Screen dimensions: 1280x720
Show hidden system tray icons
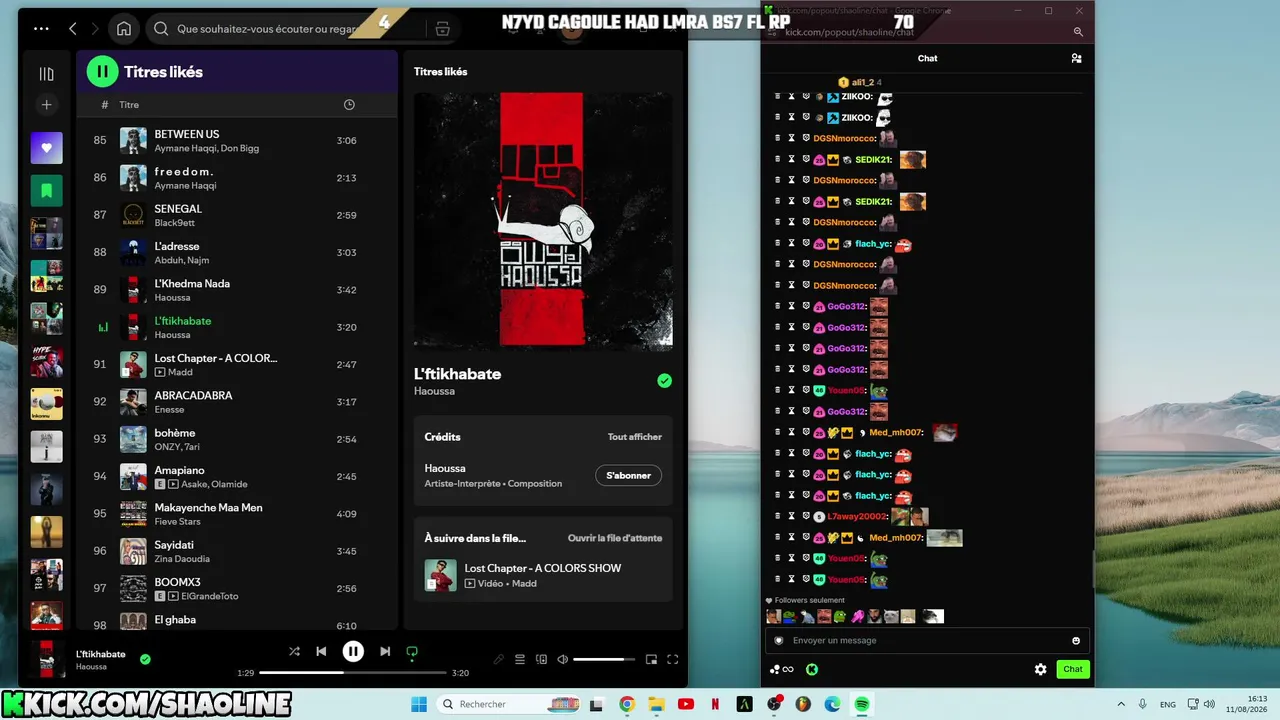click(x=1119, y=704)
